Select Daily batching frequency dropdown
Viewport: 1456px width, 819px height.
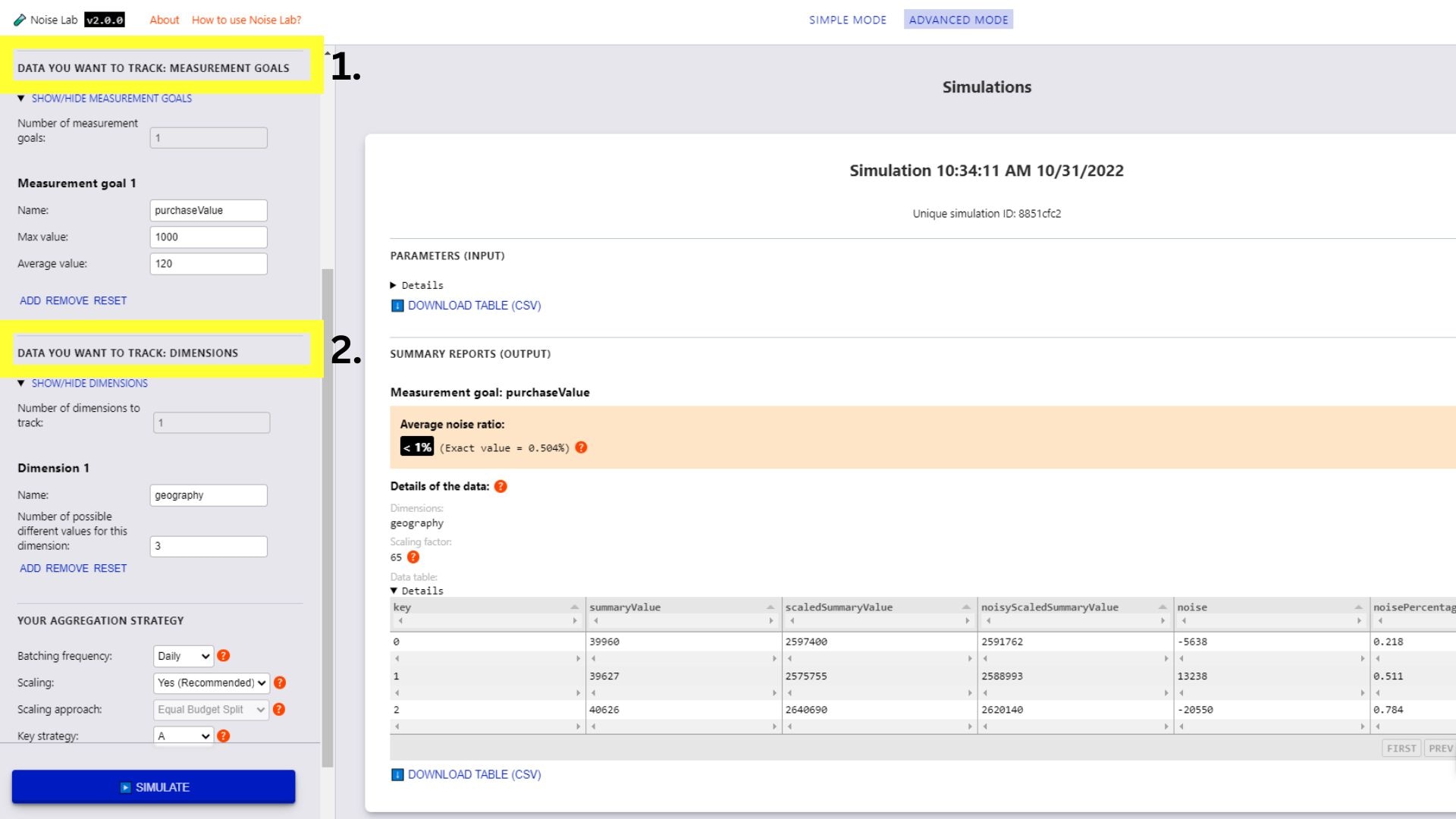tap(183, 655)
